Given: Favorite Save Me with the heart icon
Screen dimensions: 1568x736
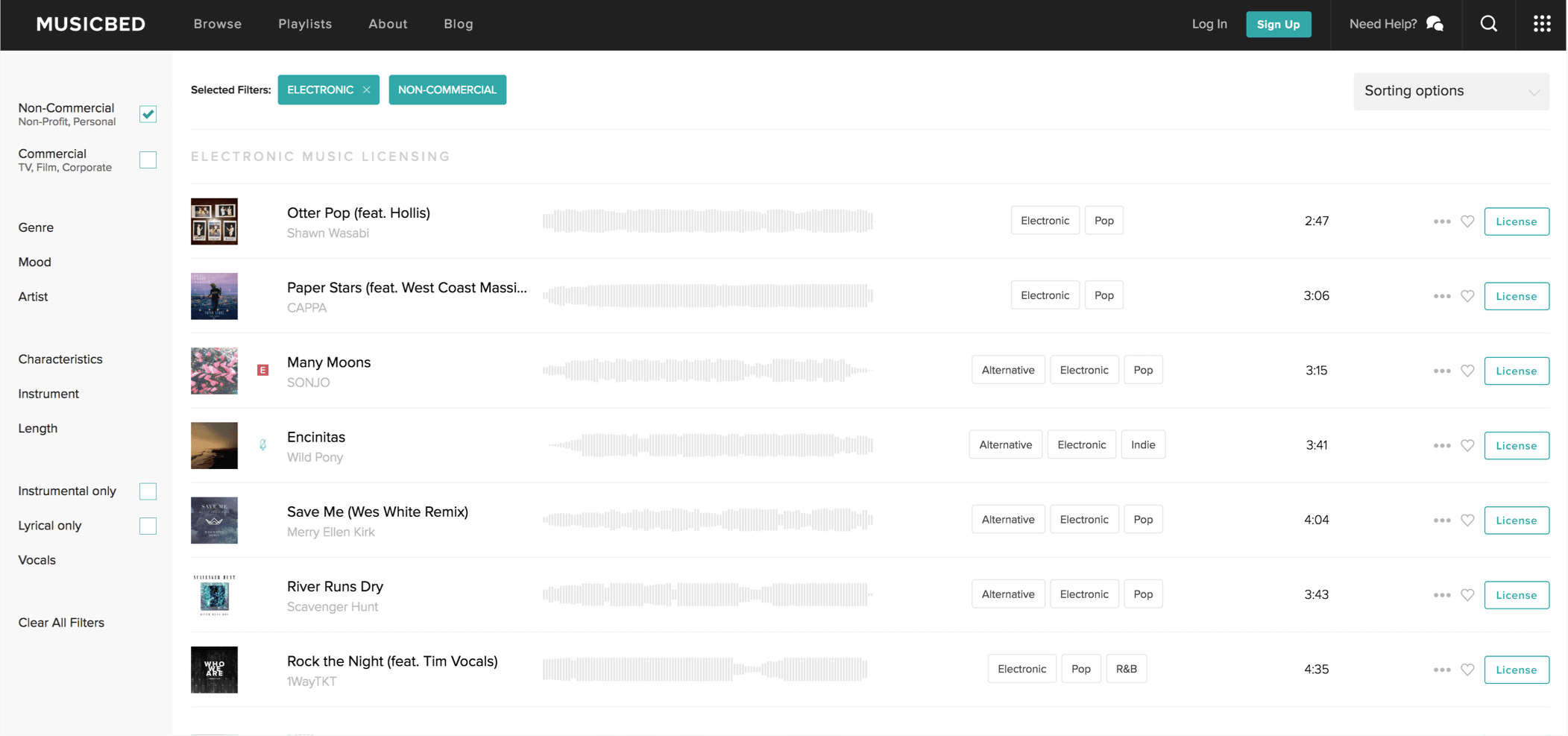Looking at the screenshot, I should tap(1467, 520).
